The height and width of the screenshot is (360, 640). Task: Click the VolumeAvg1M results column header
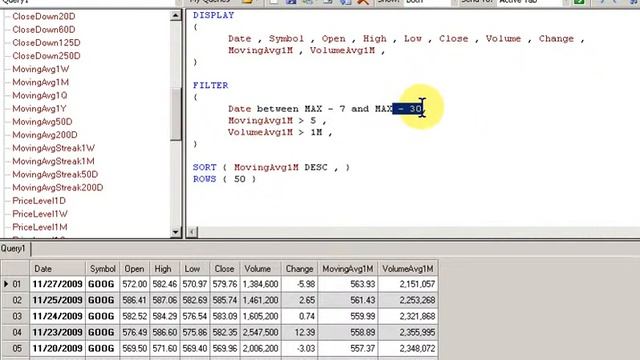pos(408,269)
